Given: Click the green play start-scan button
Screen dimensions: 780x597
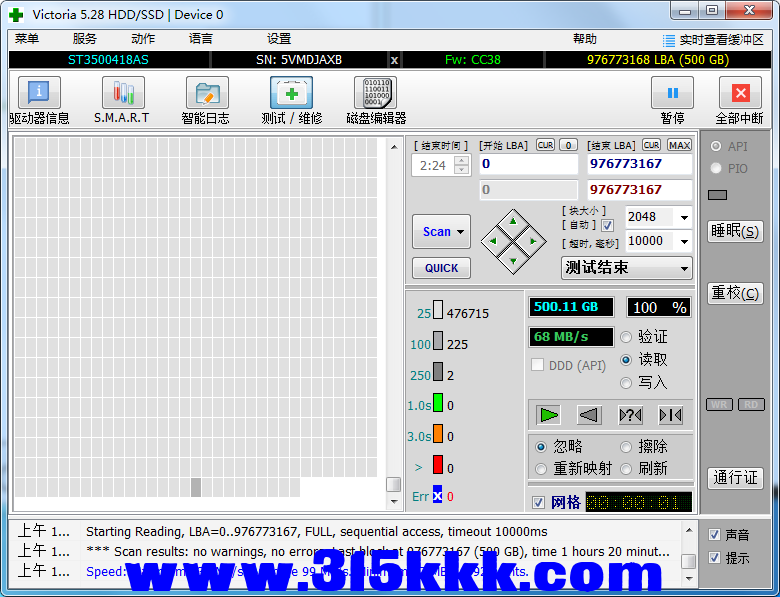Looking at the screenshot, I should (549, 415).
